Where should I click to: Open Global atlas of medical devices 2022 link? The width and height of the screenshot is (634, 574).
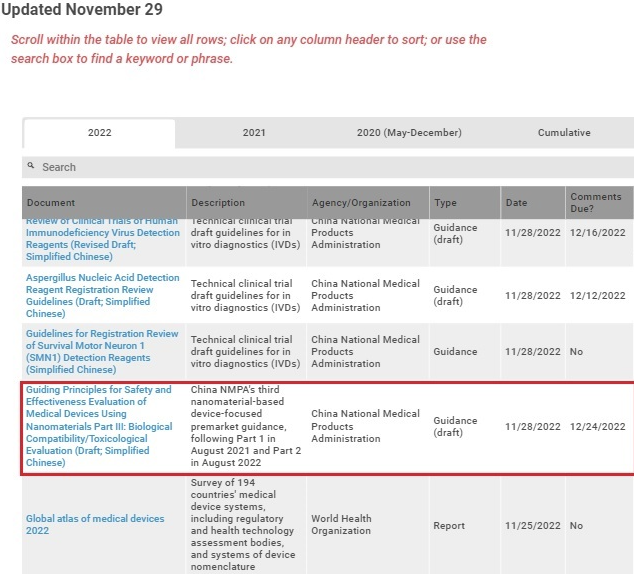click(x=95, y=524)
